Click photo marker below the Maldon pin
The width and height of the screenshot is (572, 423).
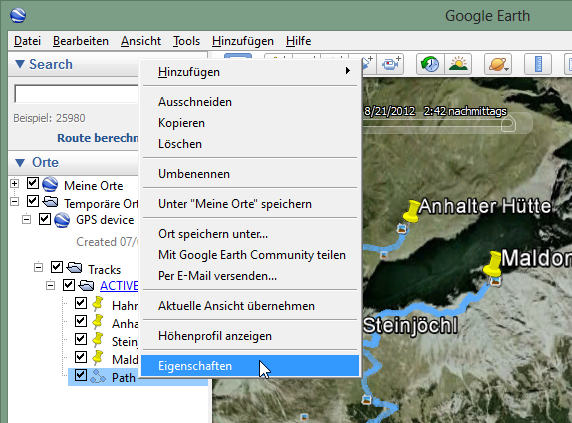[495, 280]
